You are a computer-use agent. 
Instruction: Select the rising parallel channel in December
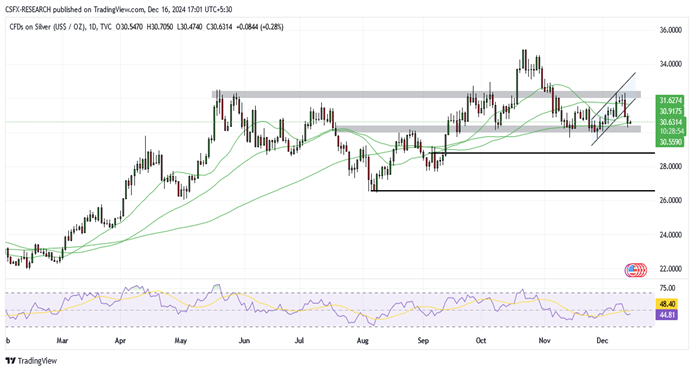click(614, 109)
